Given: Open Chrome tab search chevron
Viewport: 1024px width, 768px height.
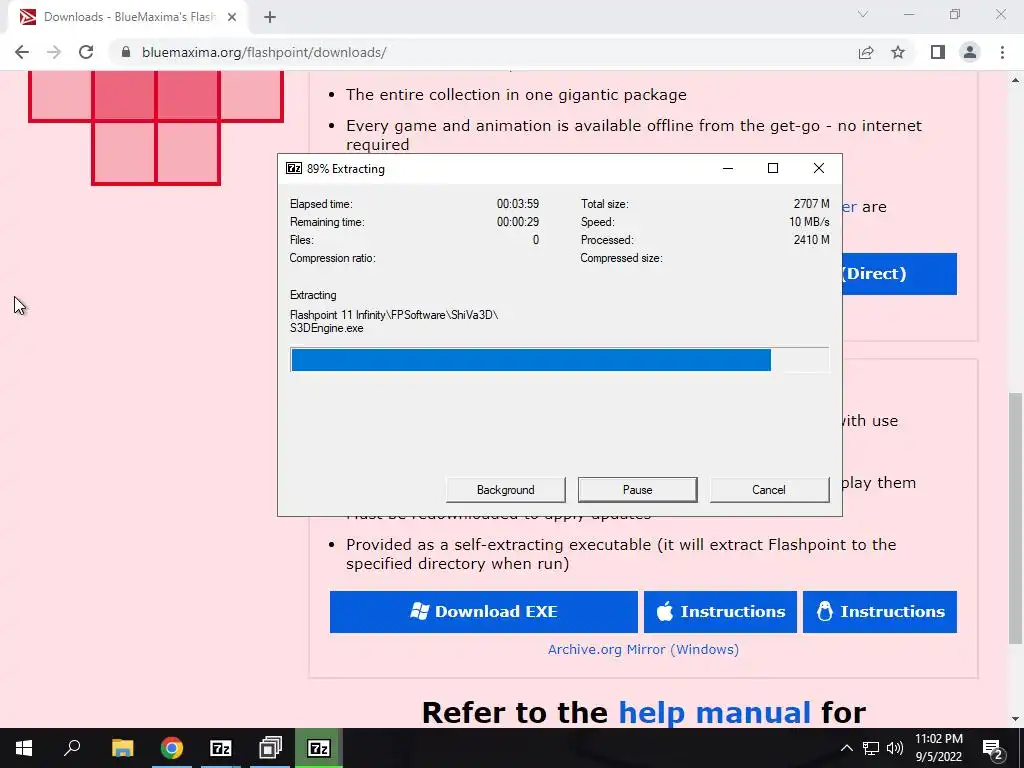Looking at the screenshot, I should click(x=863, y=14).
